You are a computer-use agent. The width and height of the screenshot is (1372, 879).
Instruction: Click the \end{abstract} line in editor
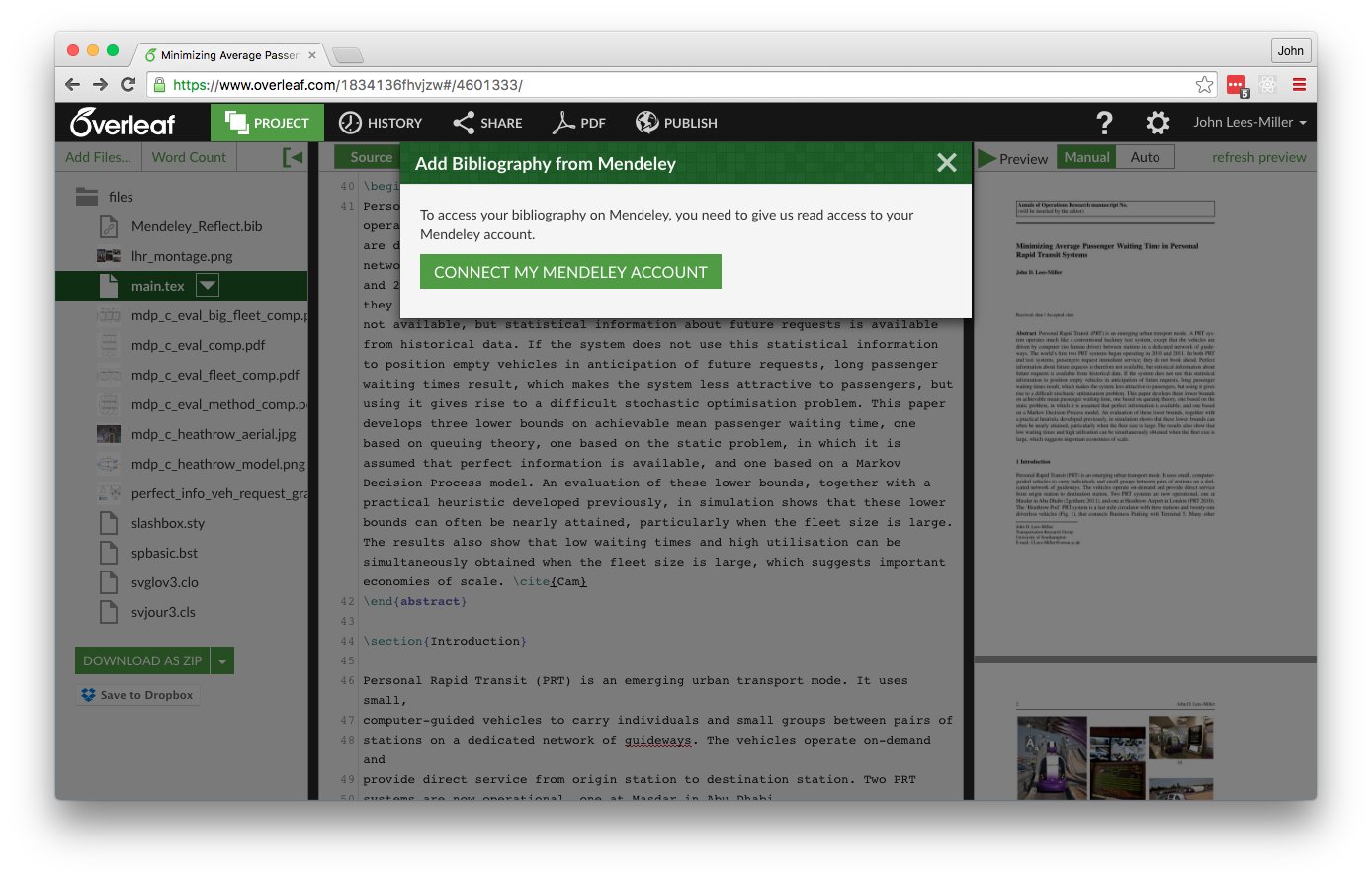pyautogui.click(x=414, y=601)
